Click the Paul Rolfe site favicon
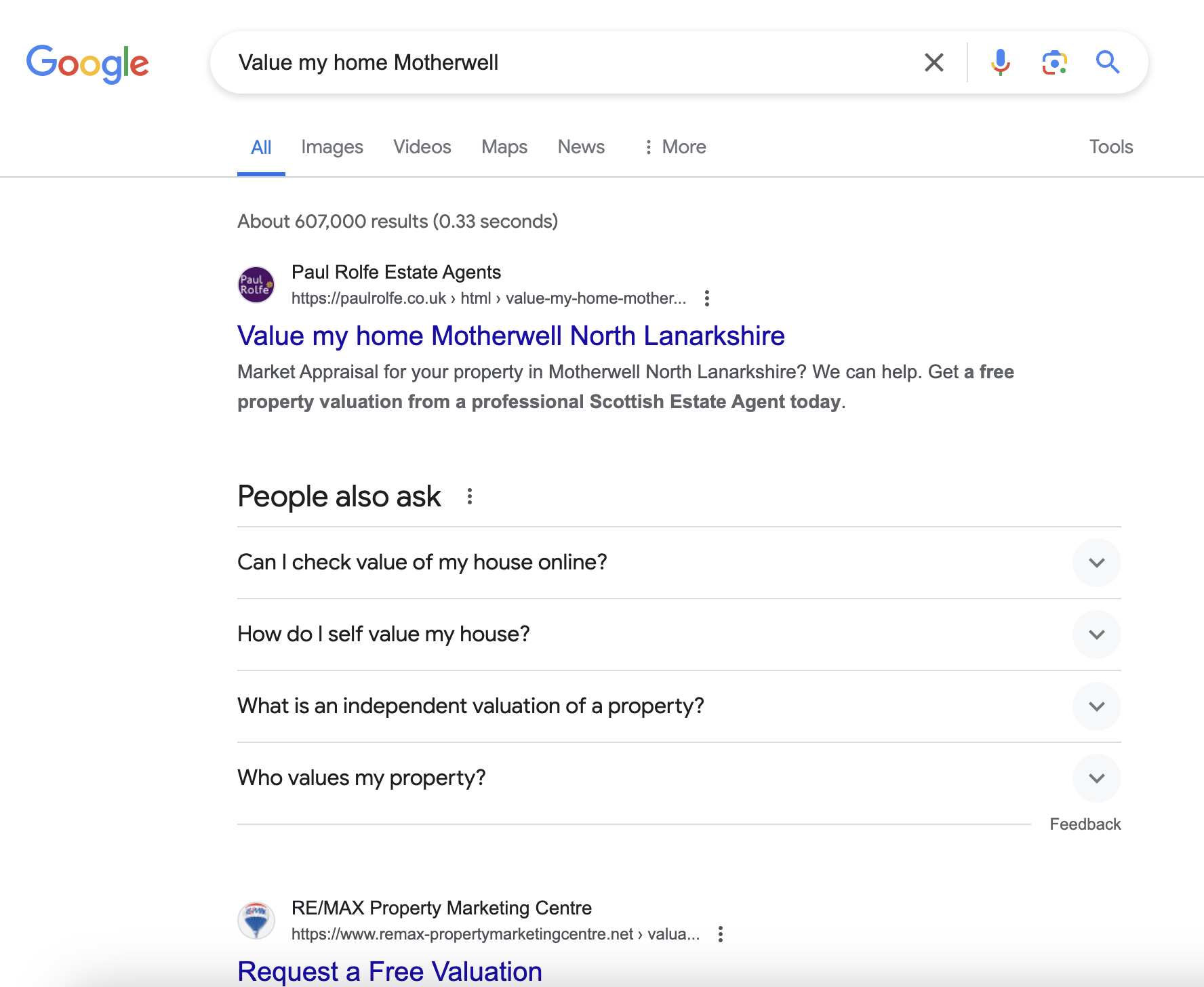The width and height of the screenshot is (1204, 987). pyautogui.click(x=256, y=285)
